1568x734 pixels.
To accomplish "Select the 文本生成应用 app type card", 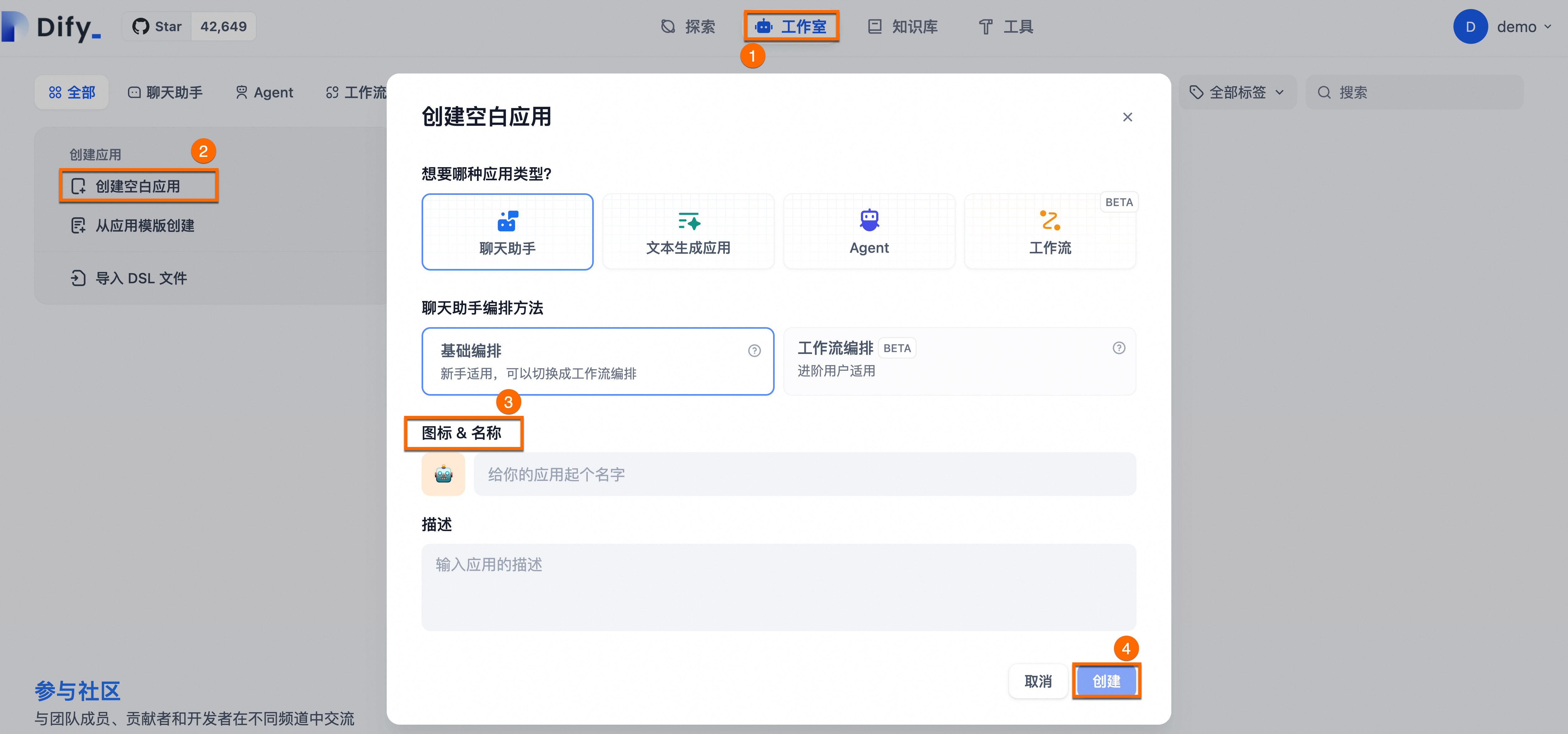I will click(688, 232).
